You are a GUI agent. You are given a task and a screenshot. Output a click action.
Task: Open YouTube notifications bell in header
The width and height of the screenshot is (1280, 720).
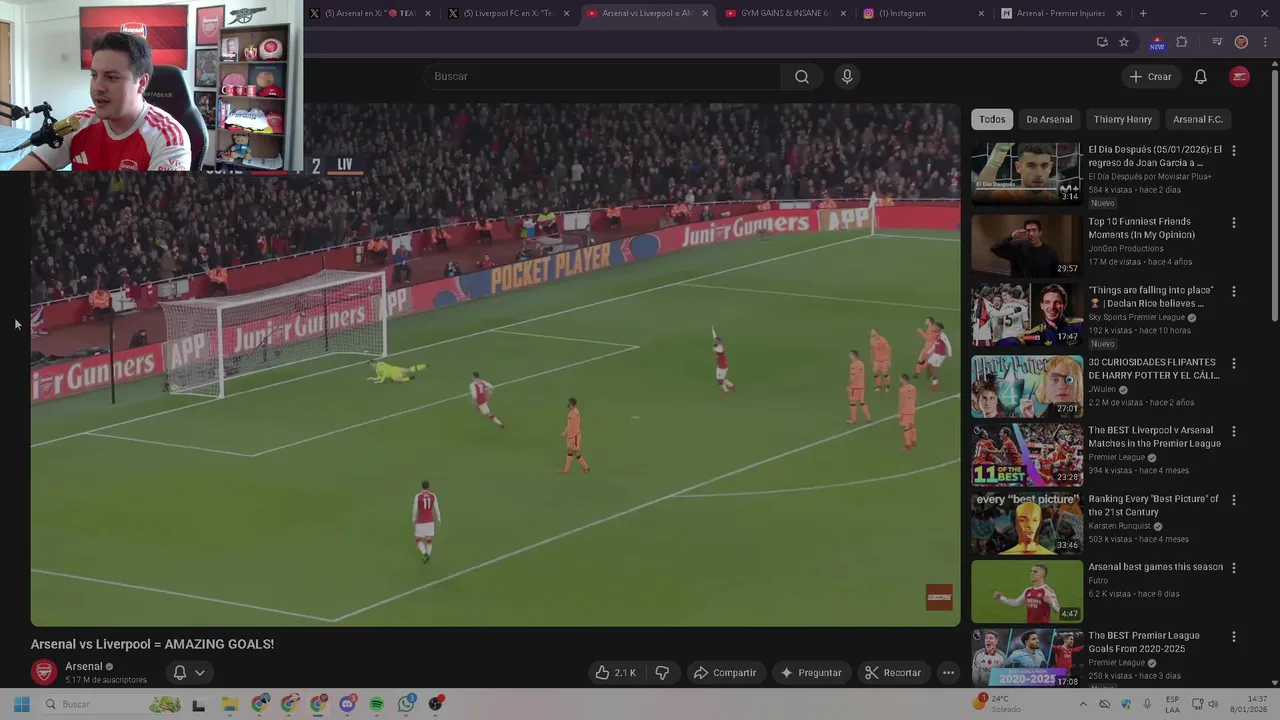click(1200, 77)
